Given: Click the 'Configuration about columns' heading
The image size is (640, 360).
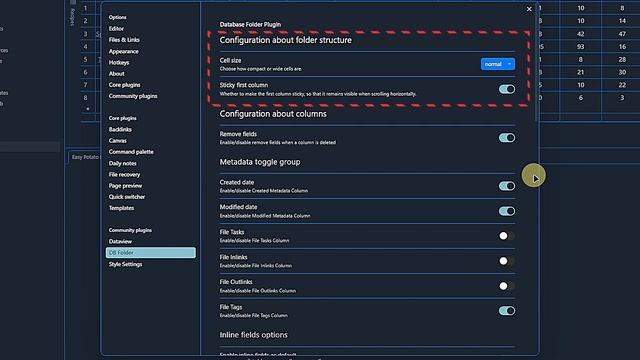Looking at the screenshot, I should pyautogui.click(x=273, y=114).
